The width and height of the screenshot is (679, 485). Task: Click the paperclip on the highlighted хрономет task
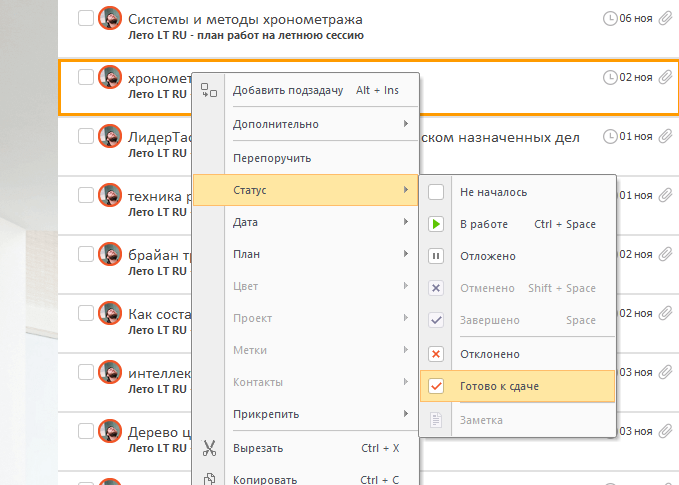[x=665, y=77]
